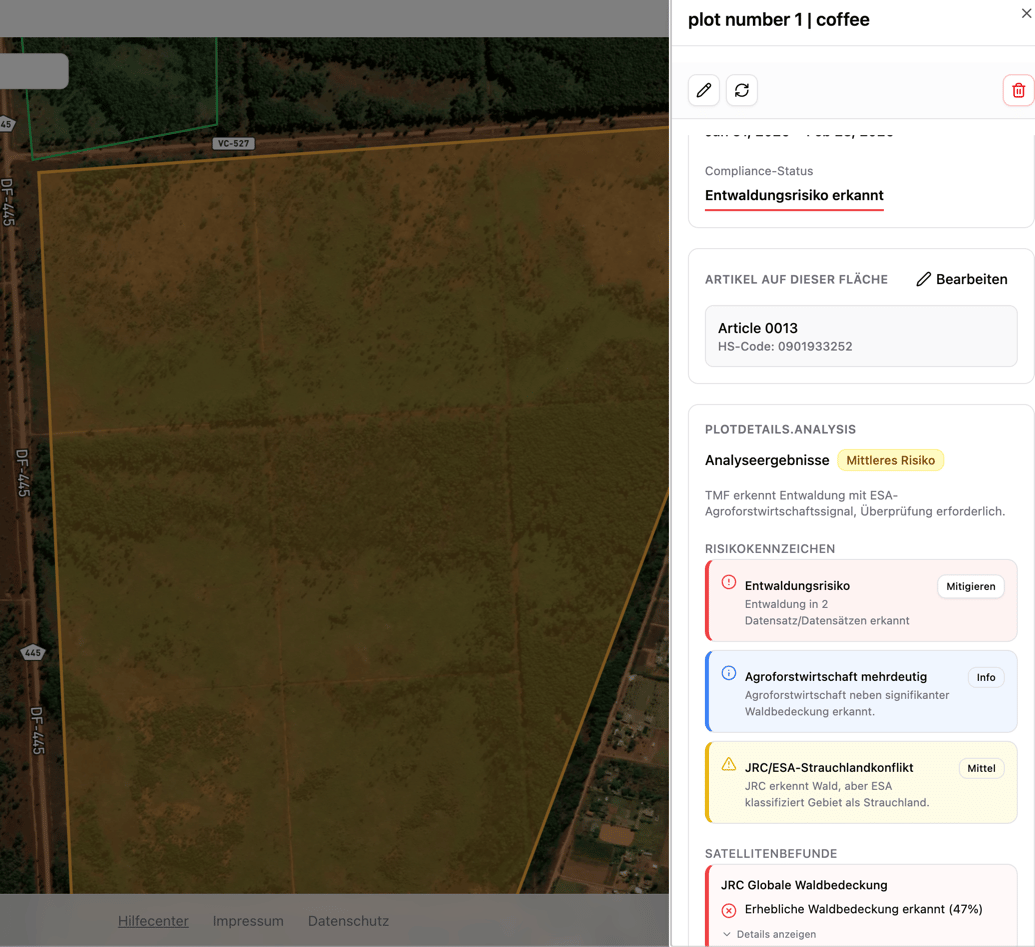The width and height of the screenshot is (1035, 947).
Task: Click the Mittleres Risiko badge
Action: (890, 460)
